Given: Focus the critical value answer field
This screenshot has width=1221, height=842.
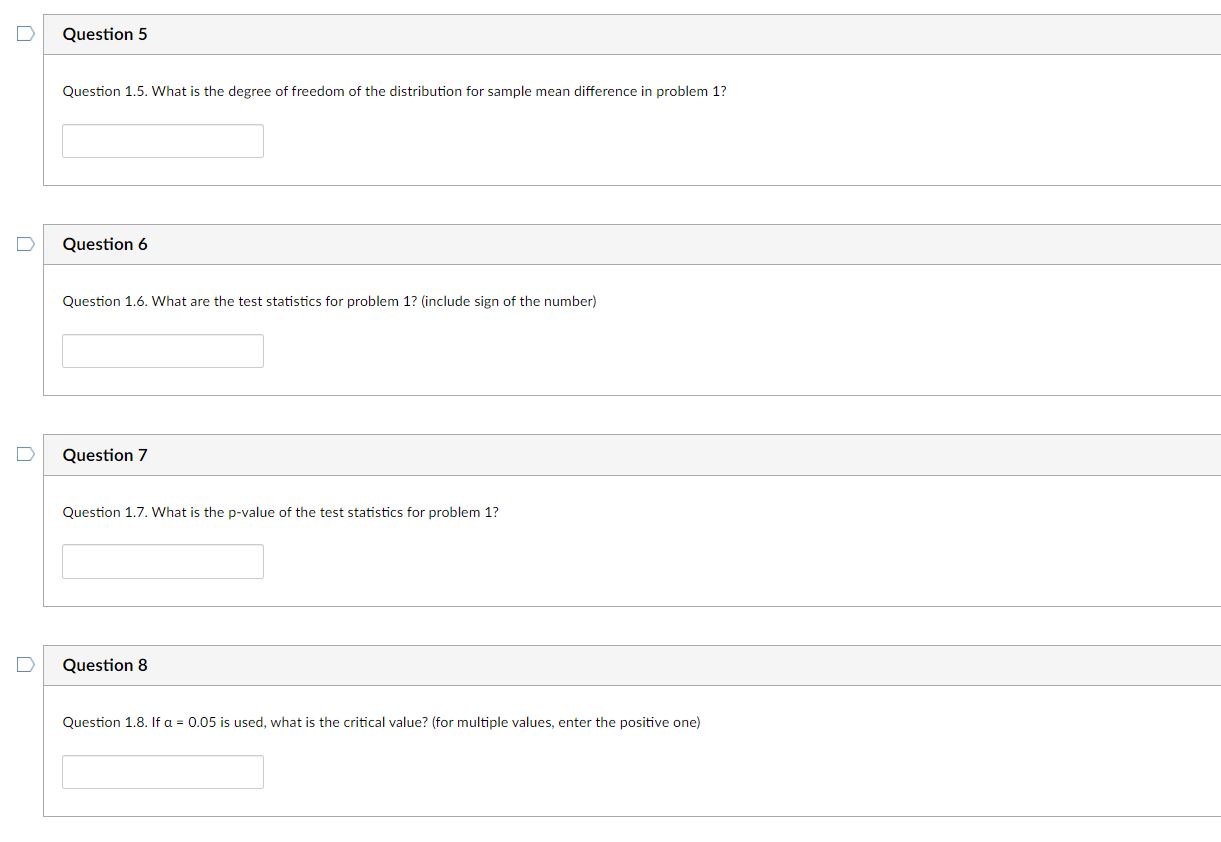Looking at the screenshot, I should click(x=163, y=771).
